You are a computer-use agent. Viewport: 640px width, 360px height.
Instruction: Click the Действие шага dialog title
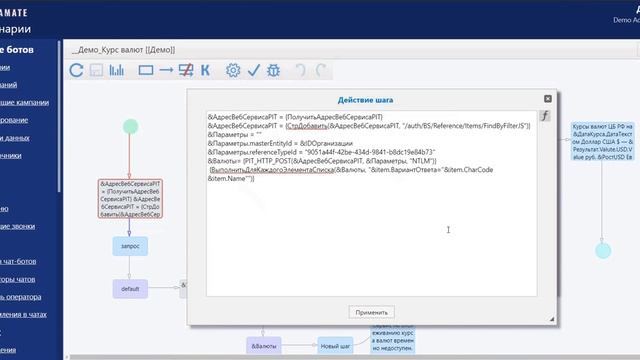365,100
